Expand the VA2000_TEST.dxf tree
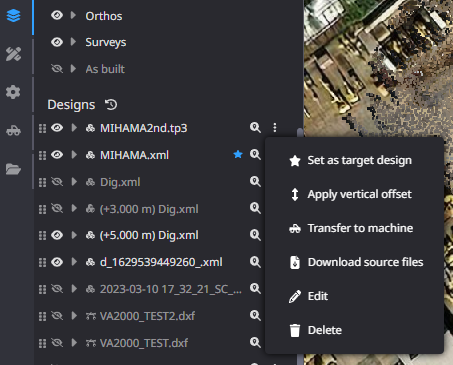The width and height of the screenshot is (453, 365). point(74,343)
